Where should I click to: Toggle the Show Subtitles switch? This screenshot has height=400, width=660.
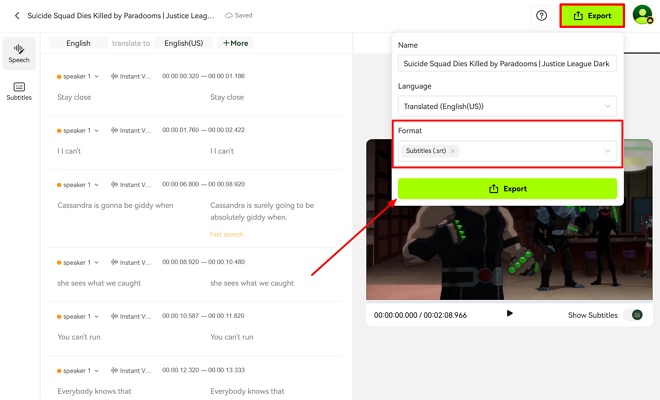click(x=633, y=315)
